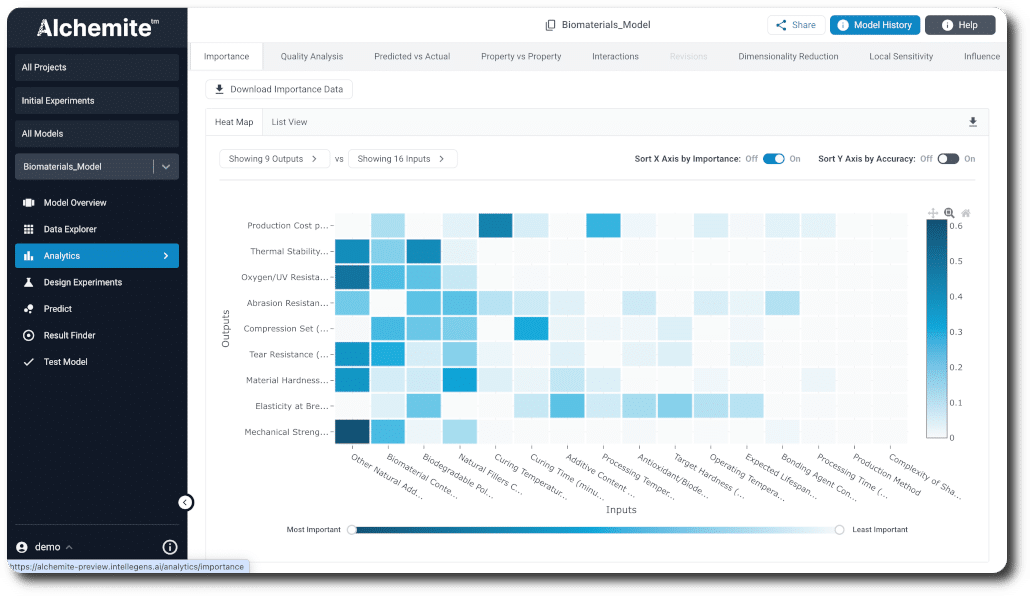Click the Share button
The height and width of the screenshot is (596, 1030).
click(x=795, y=25)
